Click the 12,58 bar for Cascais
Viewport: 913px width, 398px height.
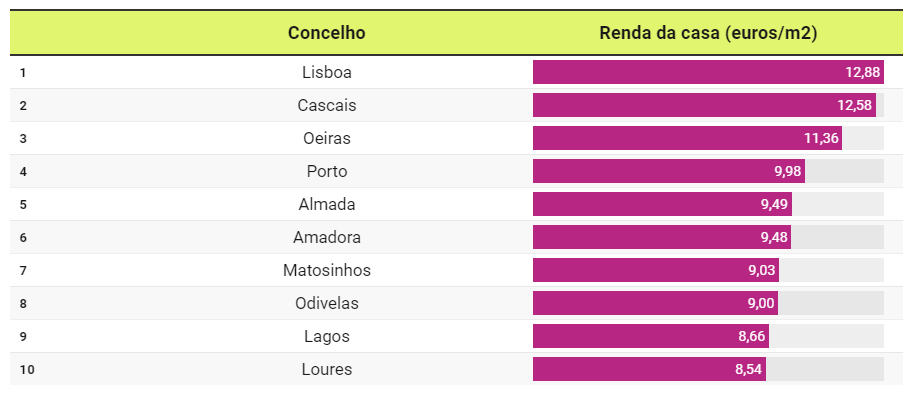(704, 105)
